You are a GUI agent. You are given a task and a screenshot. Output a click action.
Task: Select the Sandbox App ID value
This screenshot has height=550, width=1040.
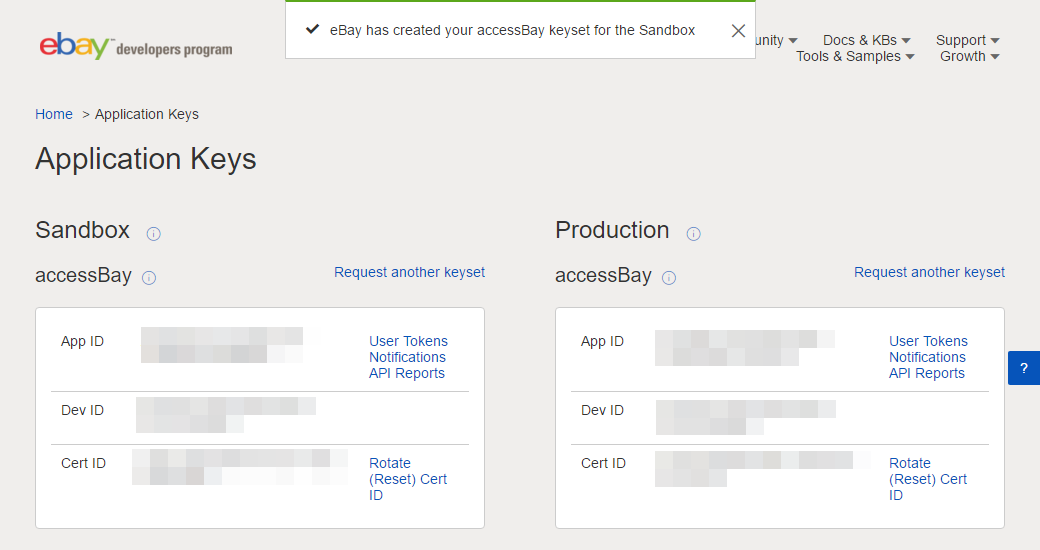(222, 345)
